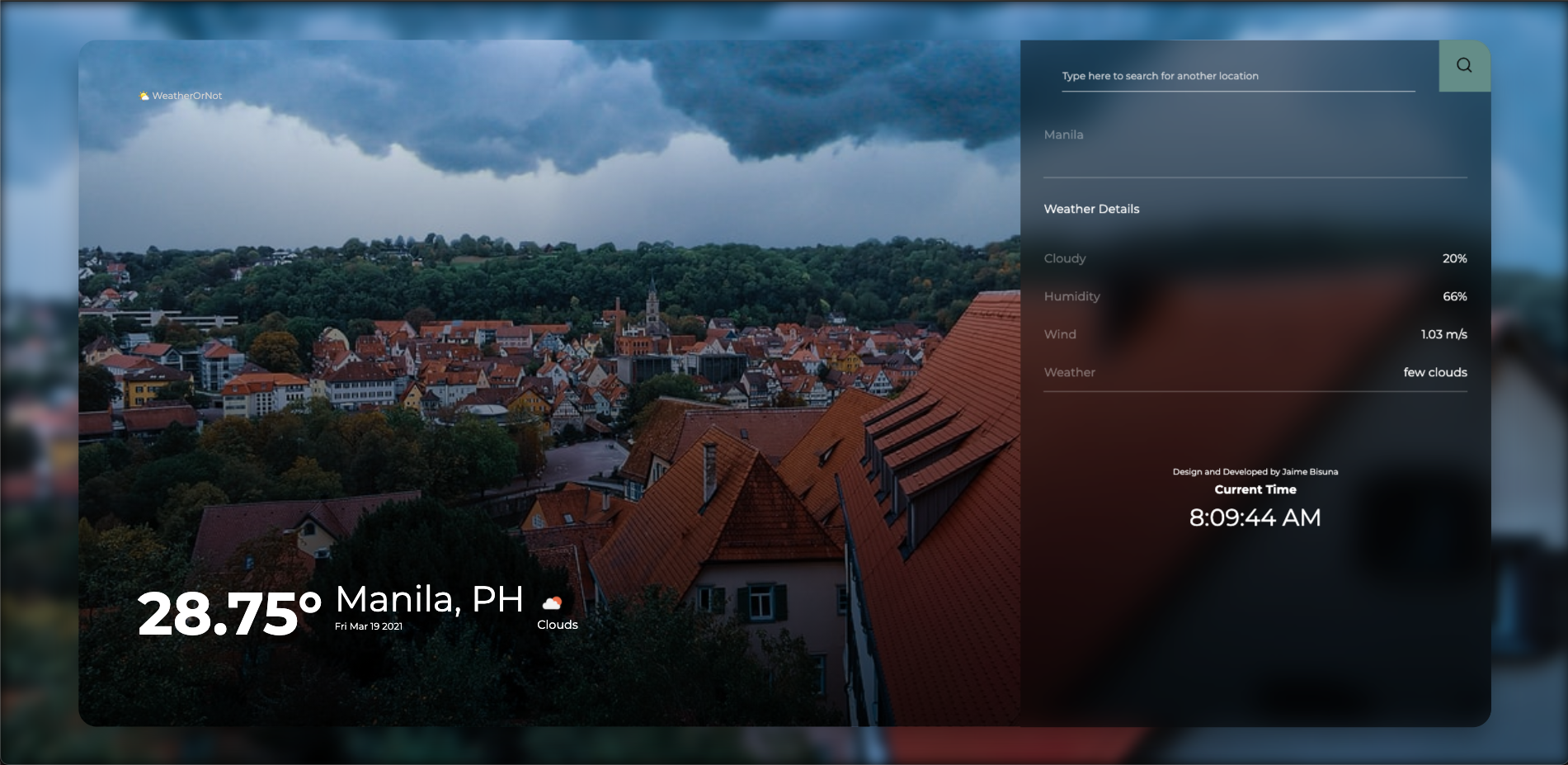Viewport: 1568px width, 765px height.
Task: Click the Humidity row label
Action: pyautogui.click(x=1072, y=296)
